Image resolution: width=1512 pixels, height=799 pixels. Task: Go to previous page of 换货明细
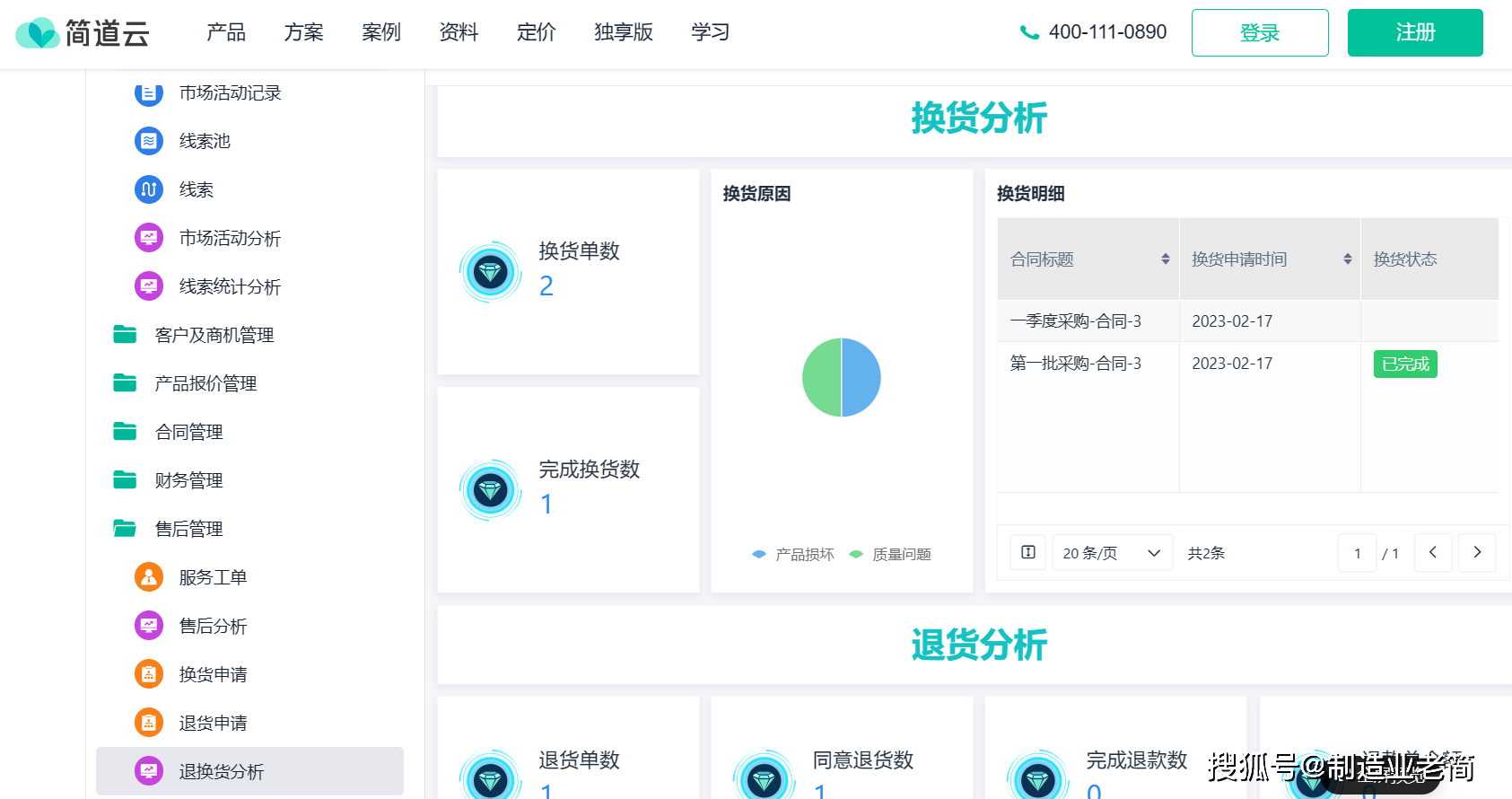click(1433, 552)
